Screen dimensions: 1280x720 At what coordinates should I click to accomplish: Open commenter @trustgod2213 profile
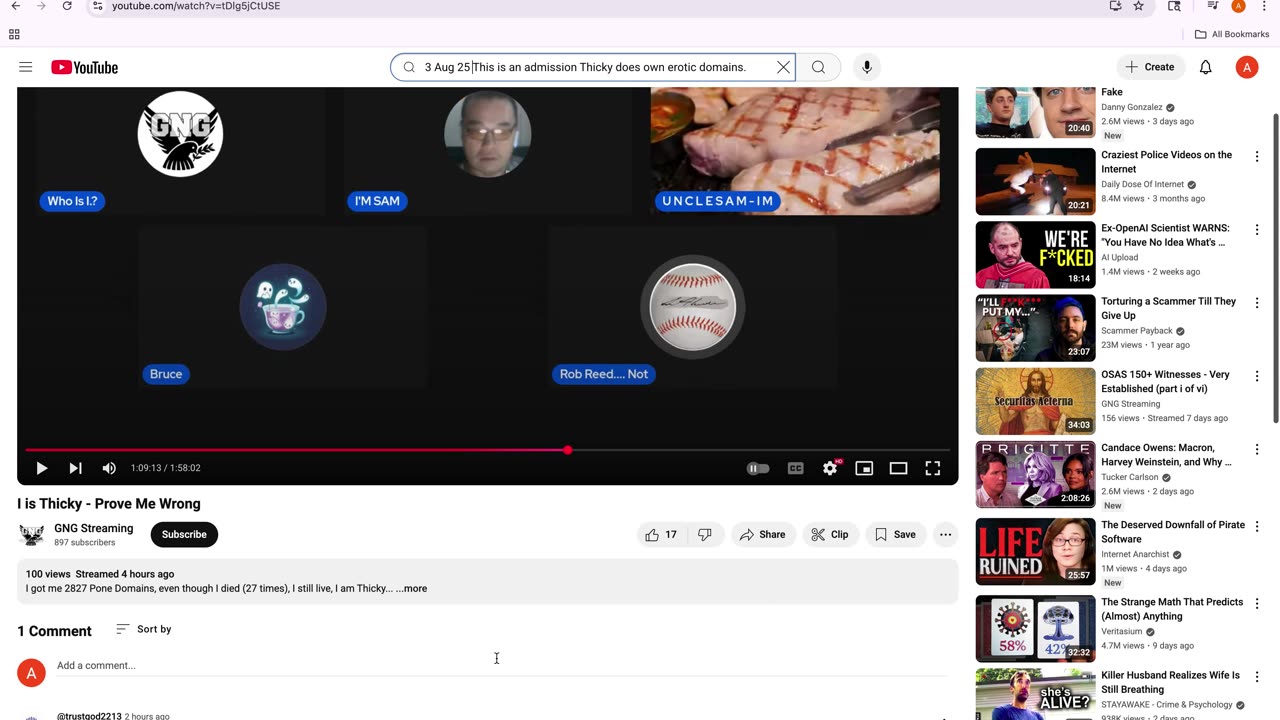89,716
